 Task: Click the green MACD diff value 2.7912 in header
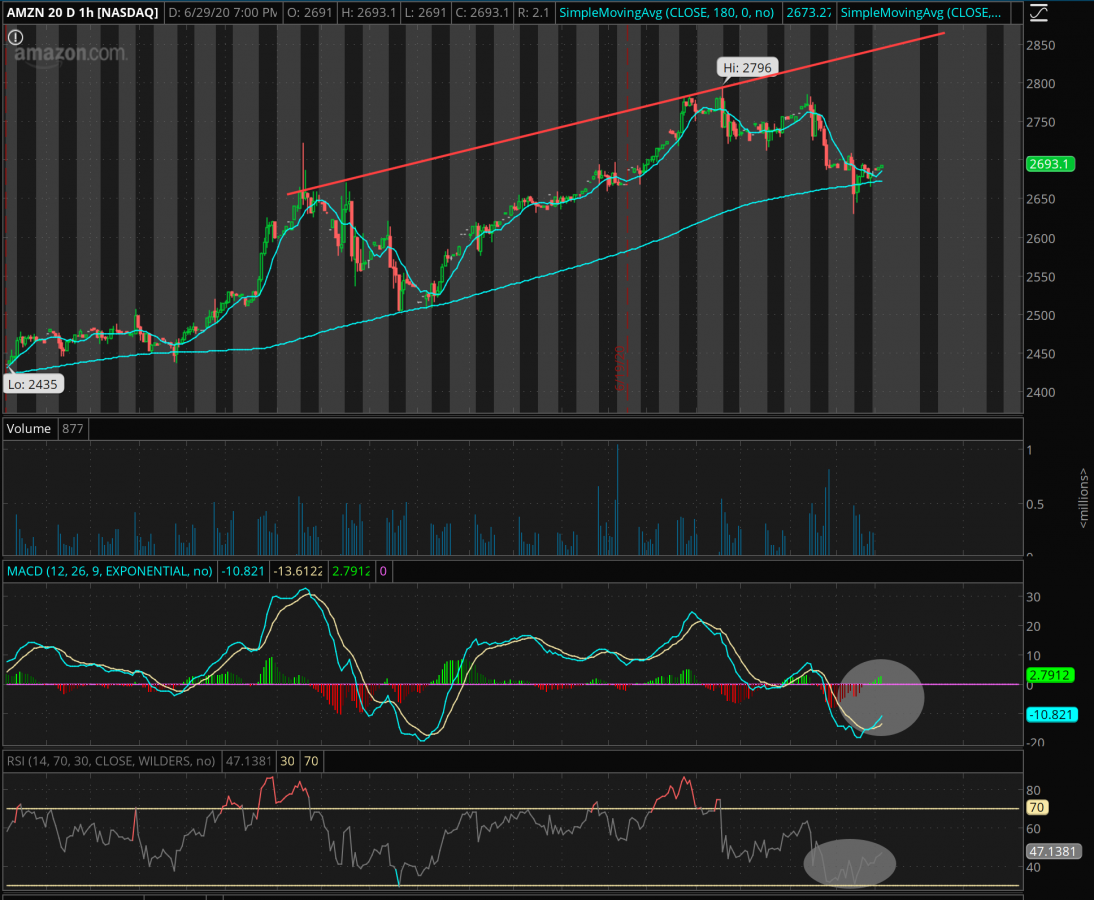coord(351,571)
